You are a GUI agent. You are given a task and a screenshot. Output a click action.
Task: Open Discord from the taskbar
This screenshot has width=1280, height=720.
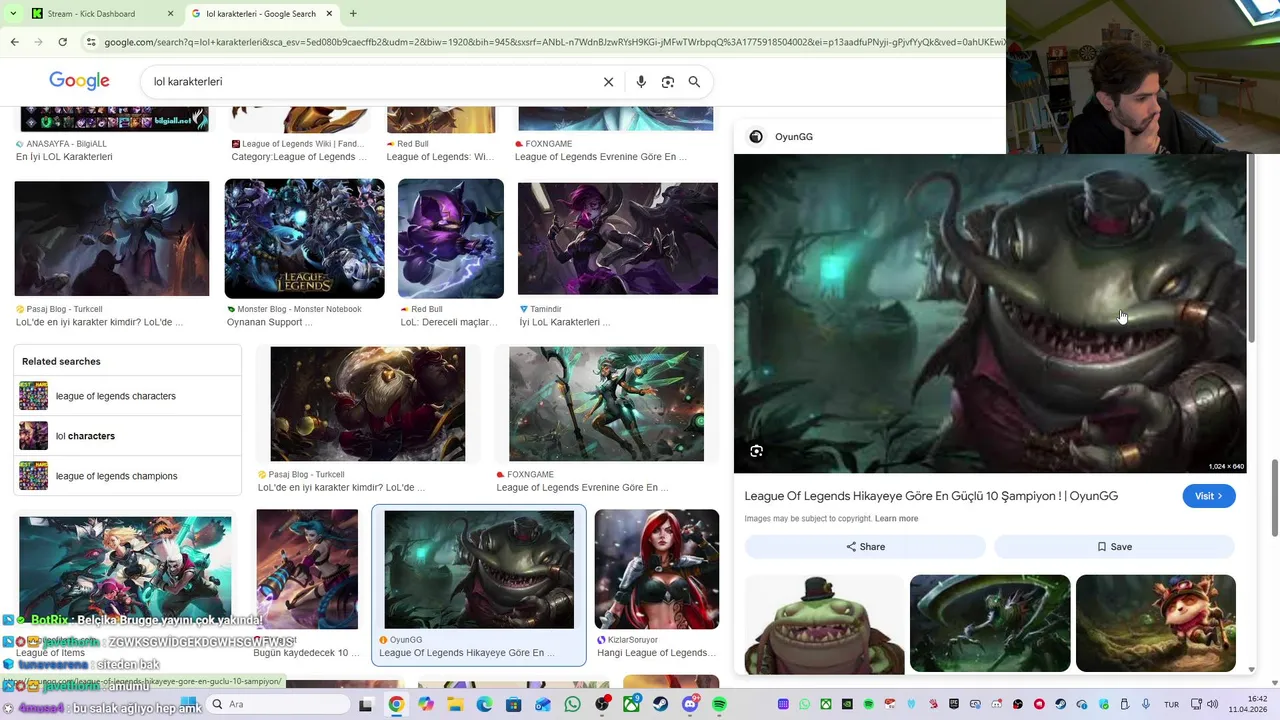pyautogui.click(x=690, y=704)
